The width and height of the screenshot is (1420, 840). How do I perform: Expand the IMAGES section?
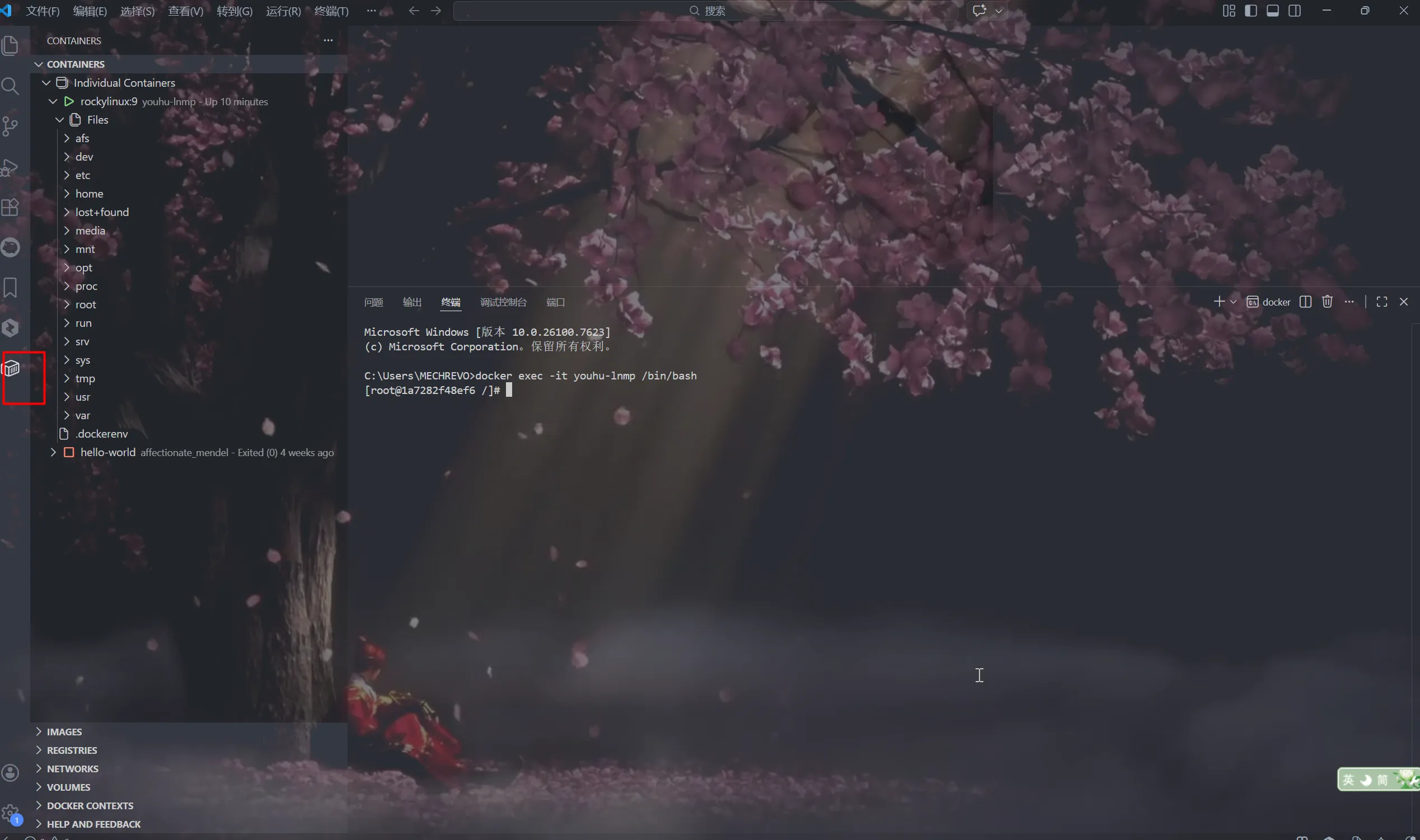(64, 731)
